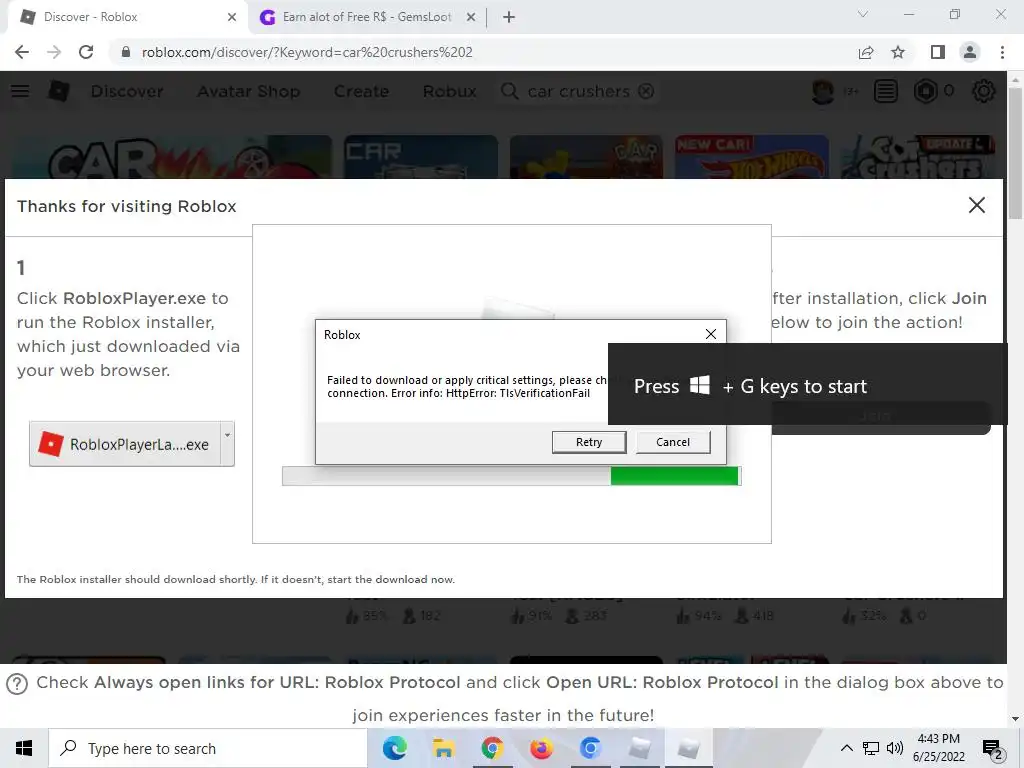Close the Thanks for visiting Roblox panel
The height and width of the screenshot is (768, 1024).
[x=976, y=205]
